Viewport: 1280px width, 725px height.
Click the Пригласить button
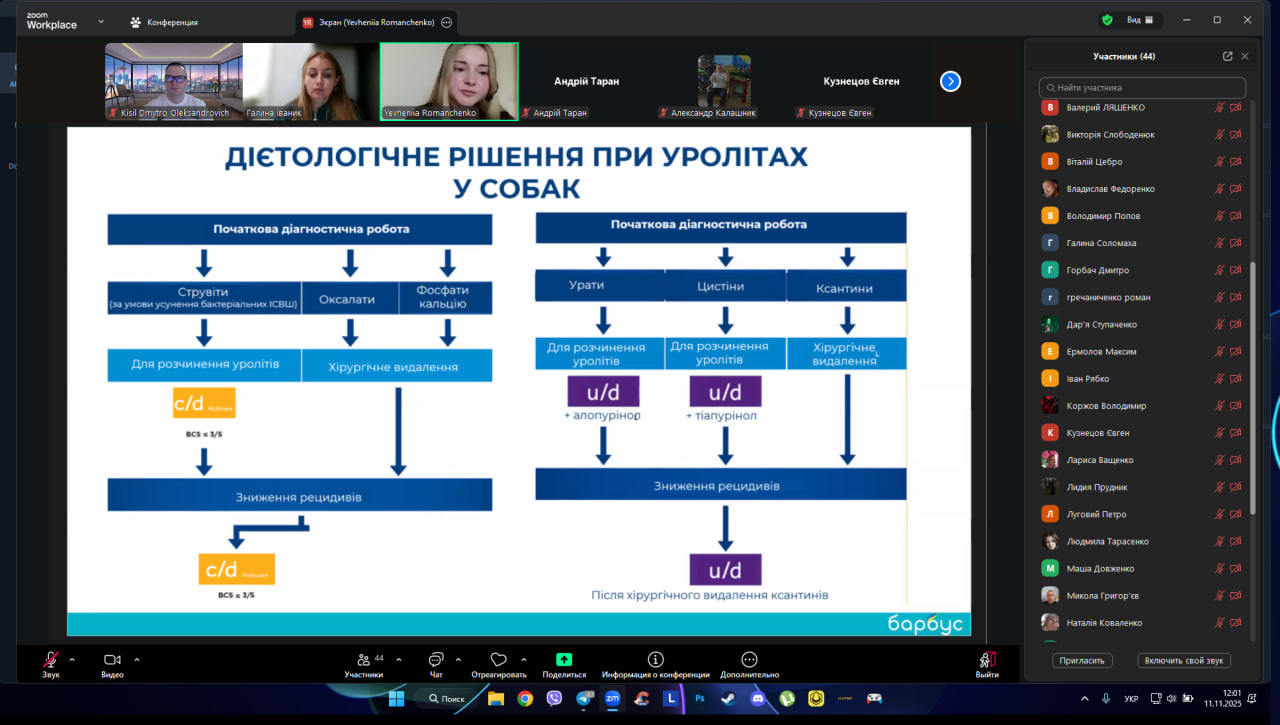(1082, 661)
